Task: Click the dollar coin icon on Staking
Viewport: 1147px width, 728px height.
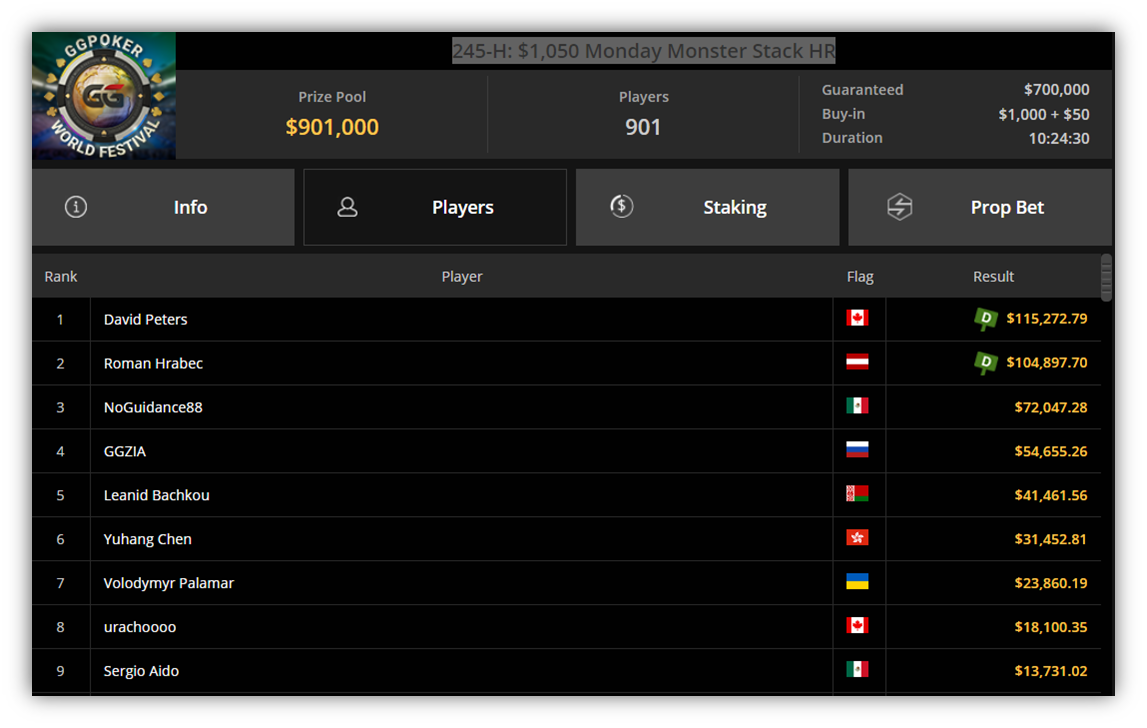Action: [x=622, y=206]
